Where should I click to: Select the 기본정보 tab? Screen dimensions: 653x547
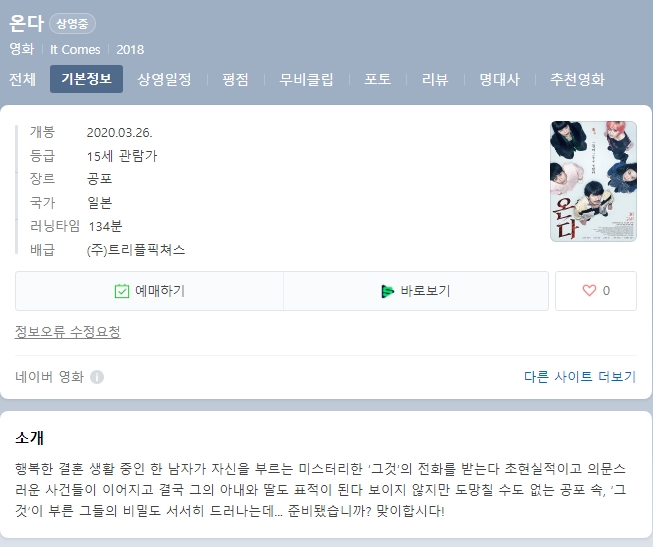tap(86, 79)
